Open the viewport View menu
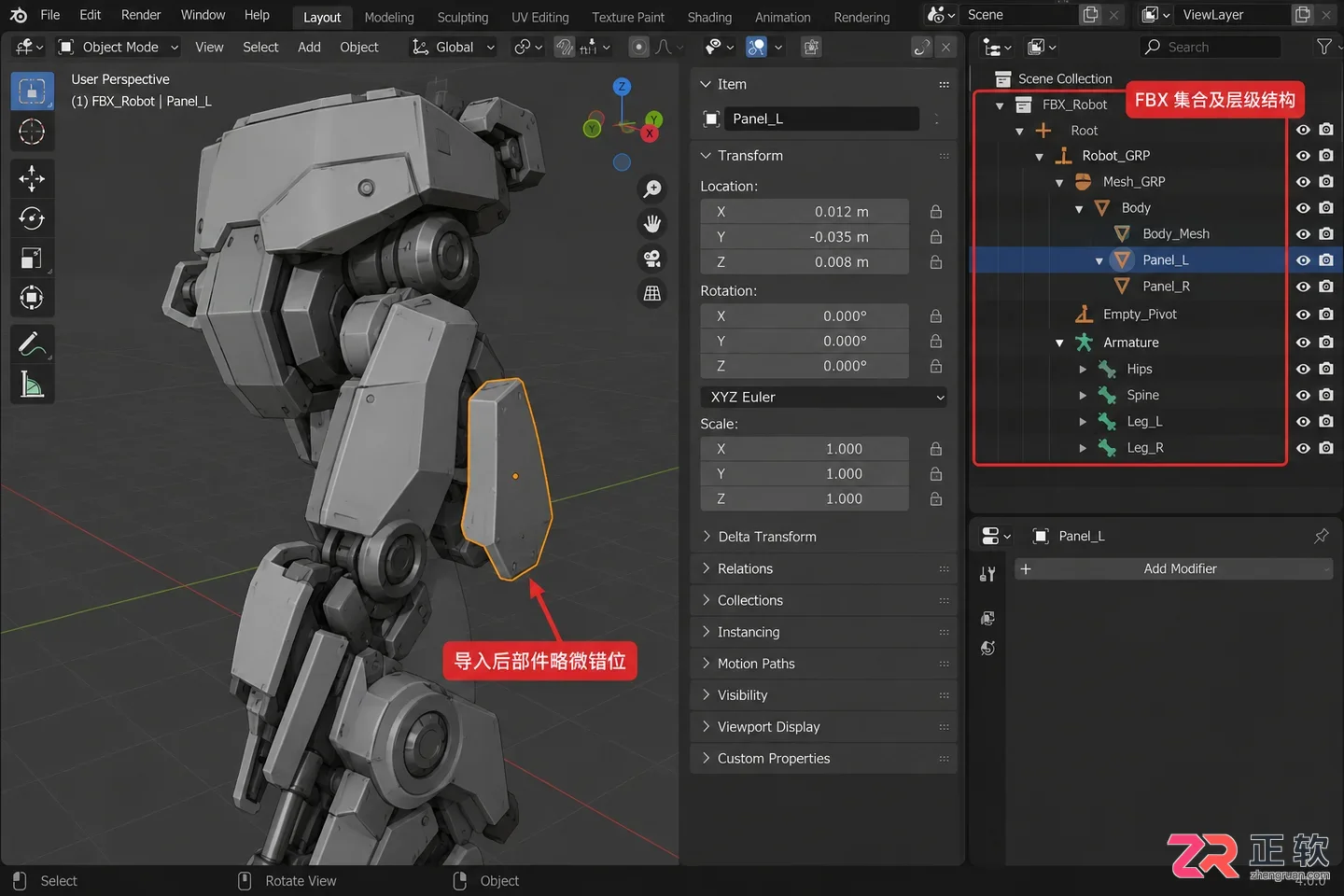1344x896 pixels. (209, 47)
